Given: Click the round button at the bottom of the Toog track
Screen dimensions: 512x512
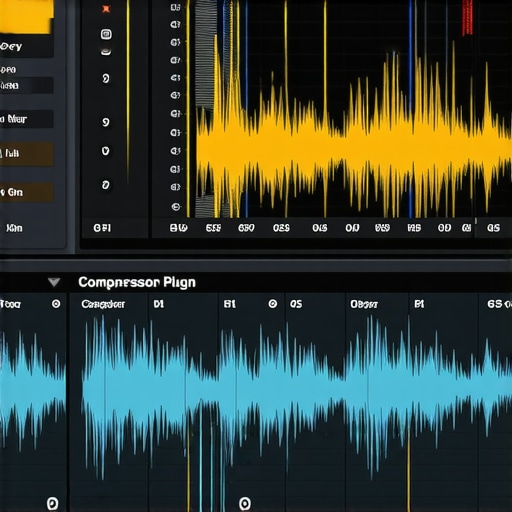Looking at the screenshot, I should (x=52, y=503).
